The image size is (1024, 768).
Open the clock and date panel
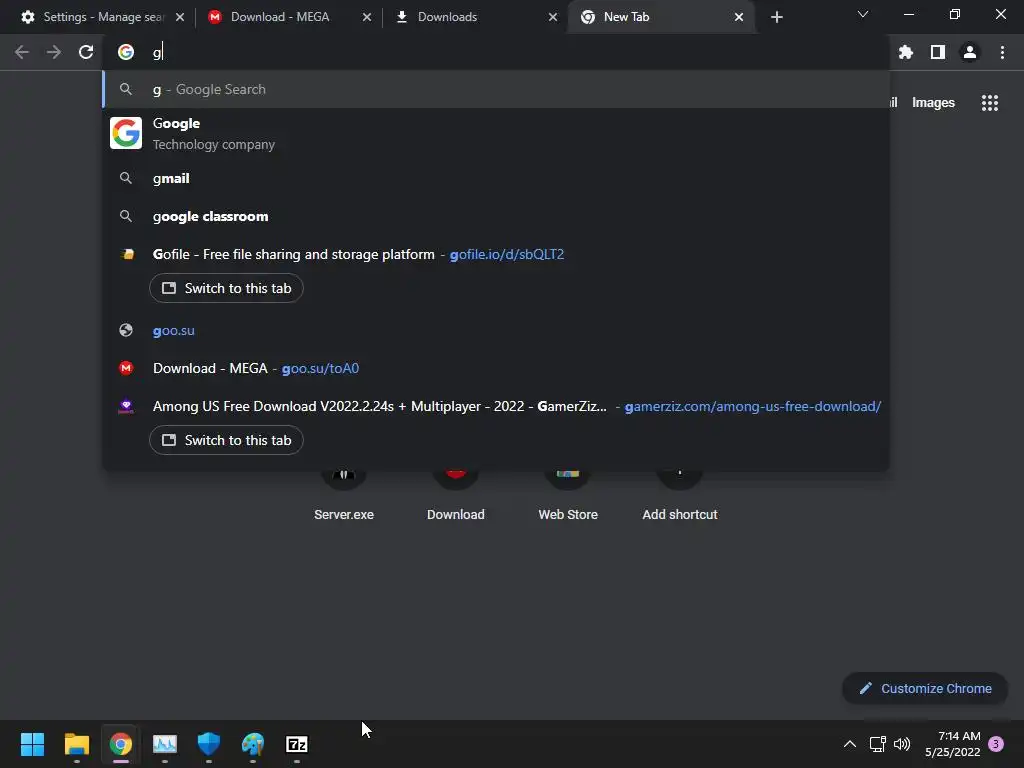click(x=953, y=744)
